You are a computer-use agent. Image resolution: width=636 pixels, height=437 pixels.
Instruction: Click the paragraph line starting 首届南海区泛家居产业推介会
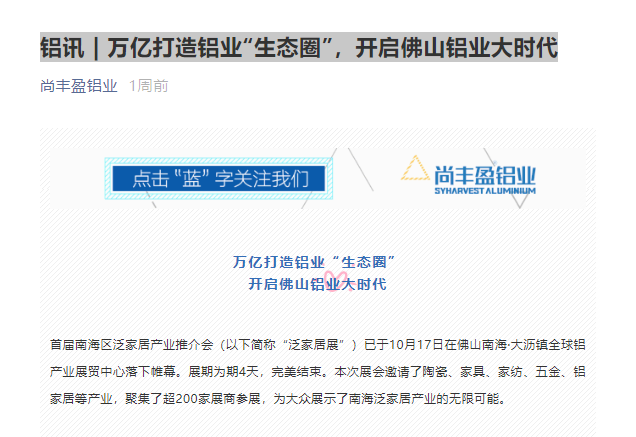(x=318, y=345)
